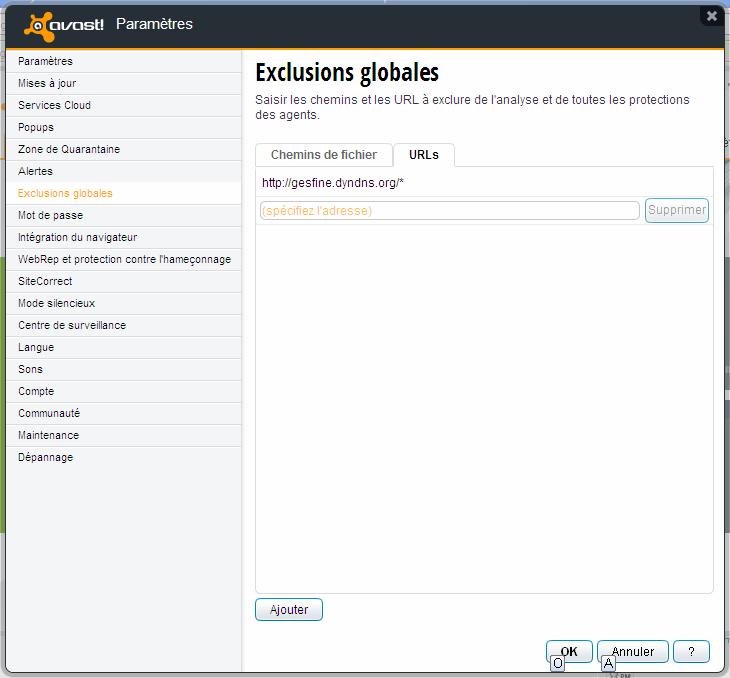Open Intégration du navigateur settings
Screen dimensions: 730x678
[77, 237]
